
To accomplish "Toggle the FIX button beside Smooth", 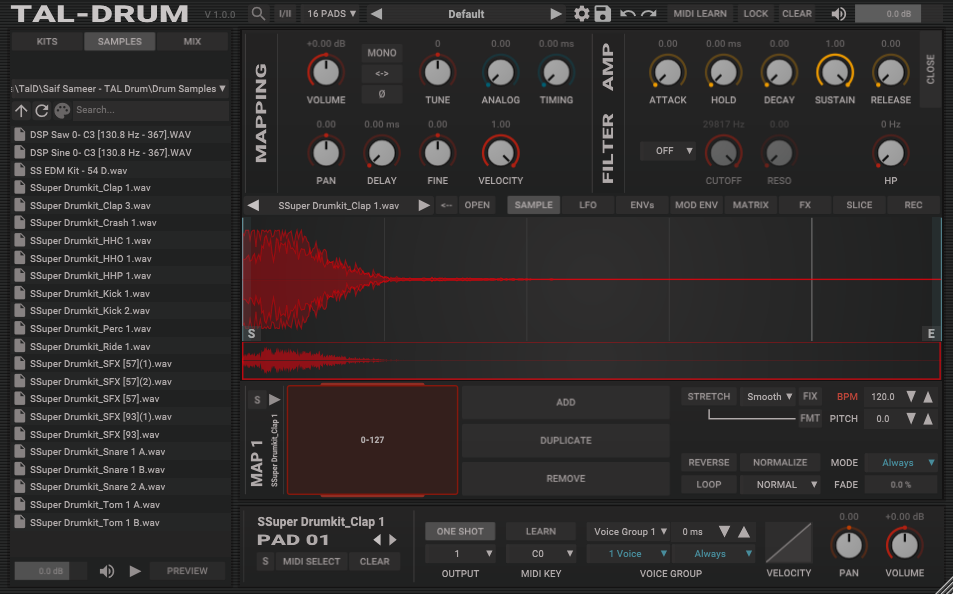I will click(x=810, y=396).
